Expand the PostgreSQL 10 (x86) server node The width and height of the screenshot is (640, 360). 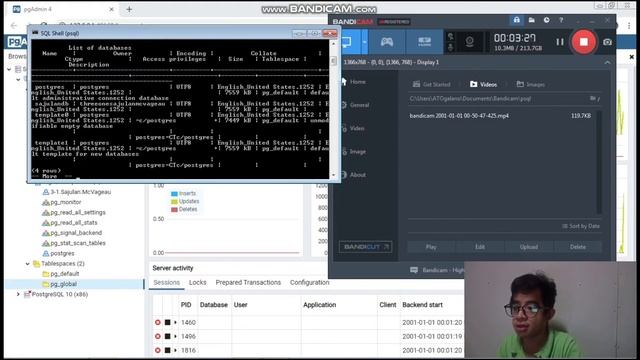[x=18, y=294]
